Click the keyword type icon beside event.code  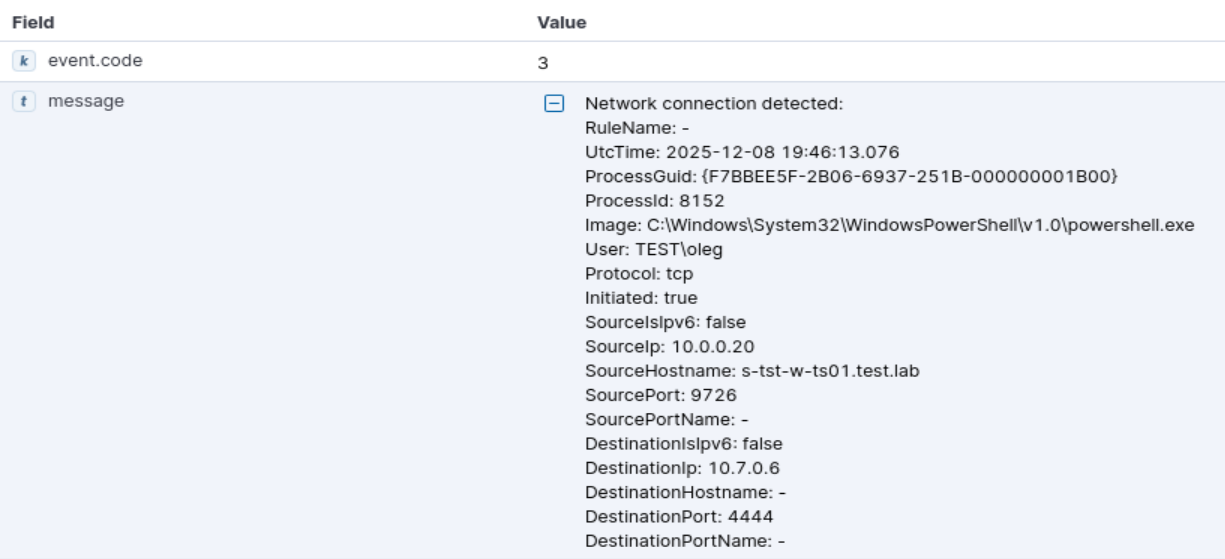[x=19, y=62]
